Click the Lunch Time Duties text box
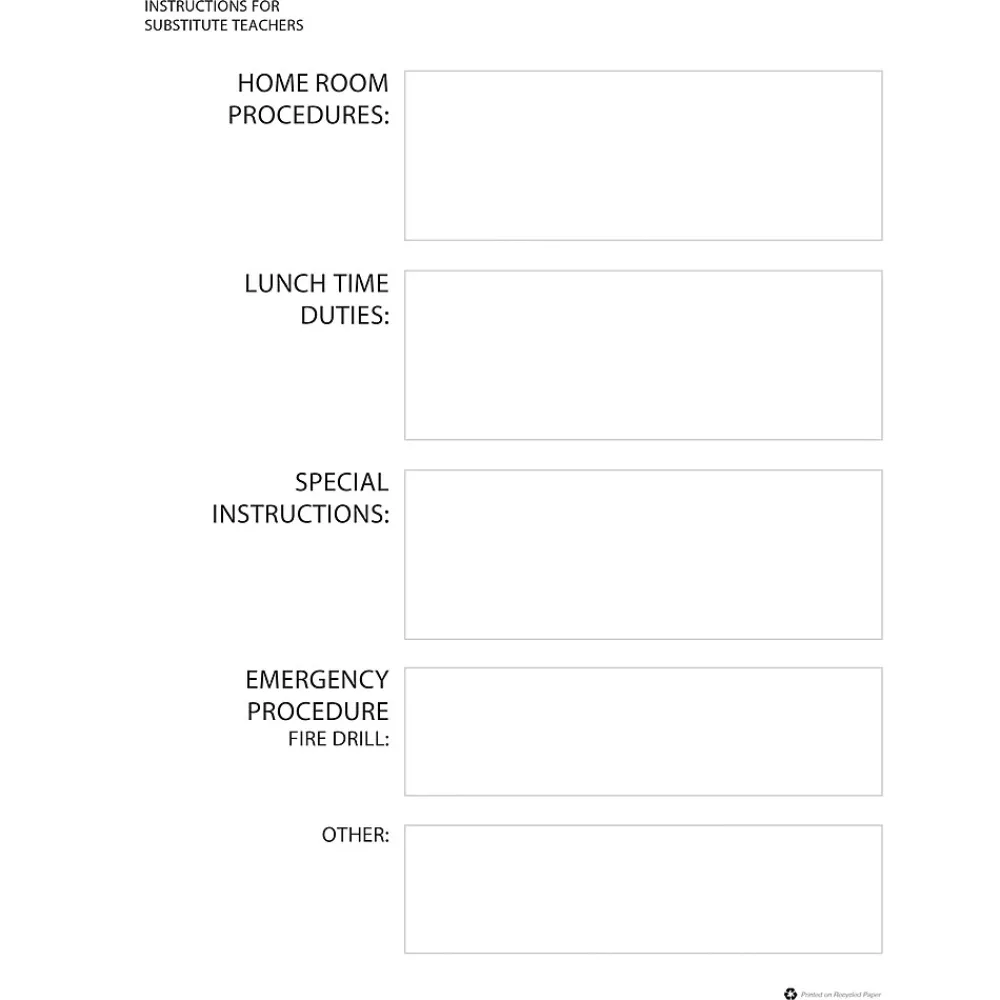The width and height of the screenshot is (1000, 1000). (643, 355)
